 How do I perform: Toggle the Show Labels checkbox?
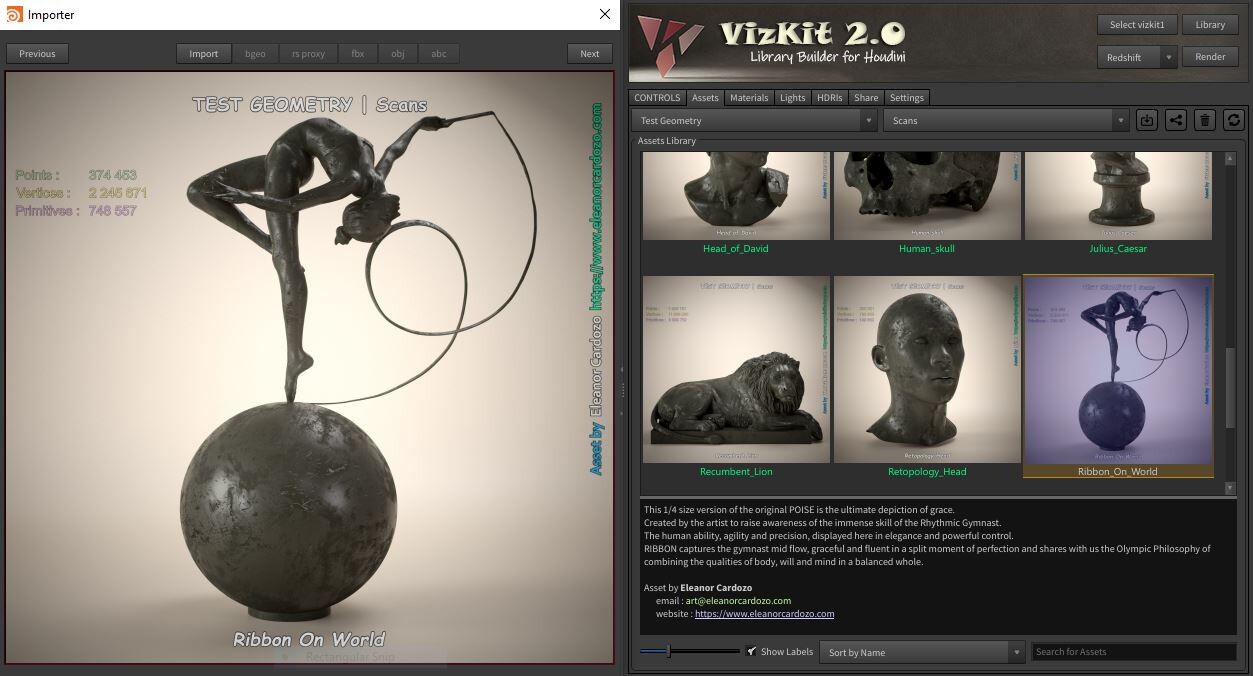(752, 652)
